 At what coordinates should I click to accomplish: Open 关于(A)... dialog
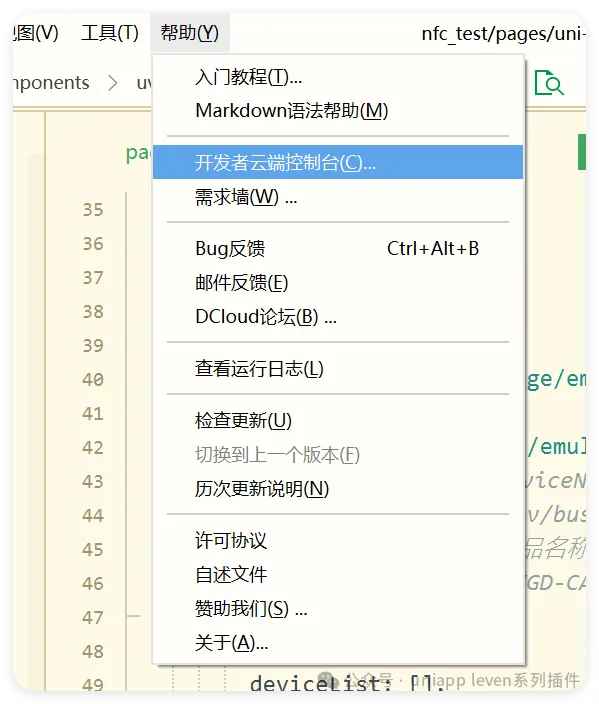pyautogui.click(x=338, y=642)
